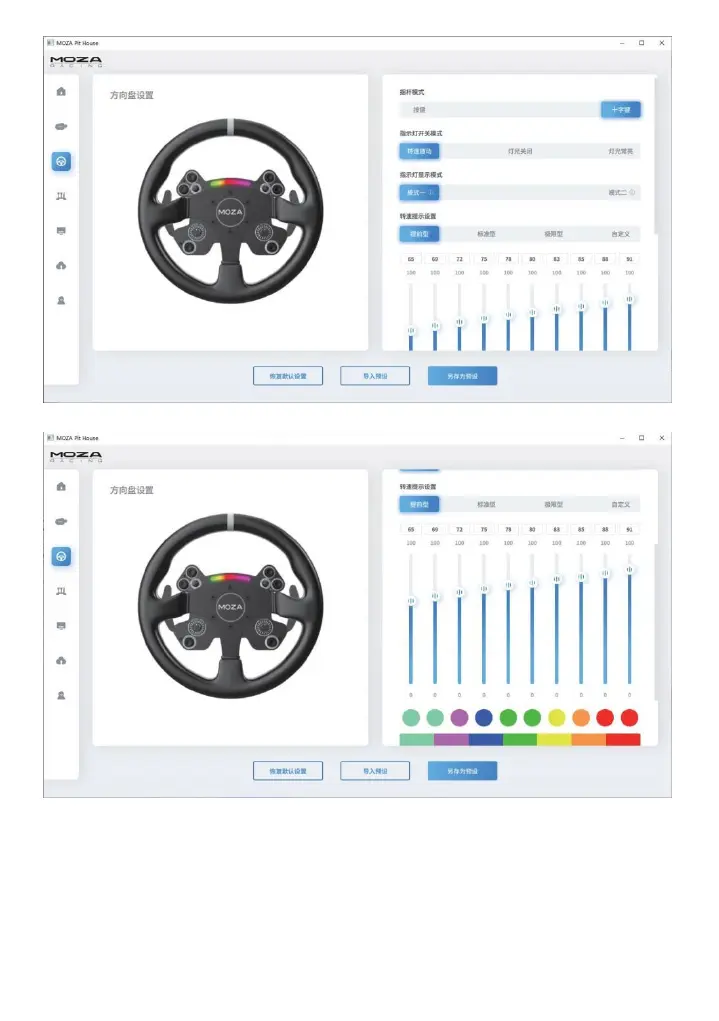Click 导入预设 button in top window
The image size is (719, 1021).
coord(375,376)
